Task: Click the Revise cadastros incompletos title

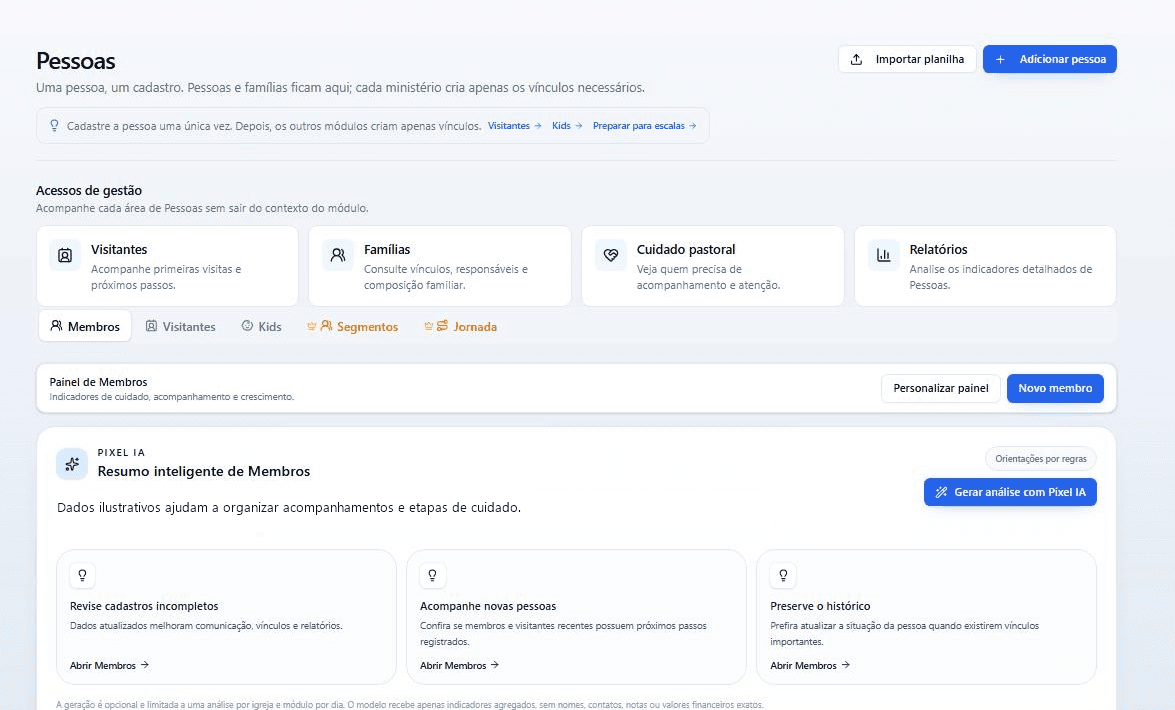Action: coord(144,606)
